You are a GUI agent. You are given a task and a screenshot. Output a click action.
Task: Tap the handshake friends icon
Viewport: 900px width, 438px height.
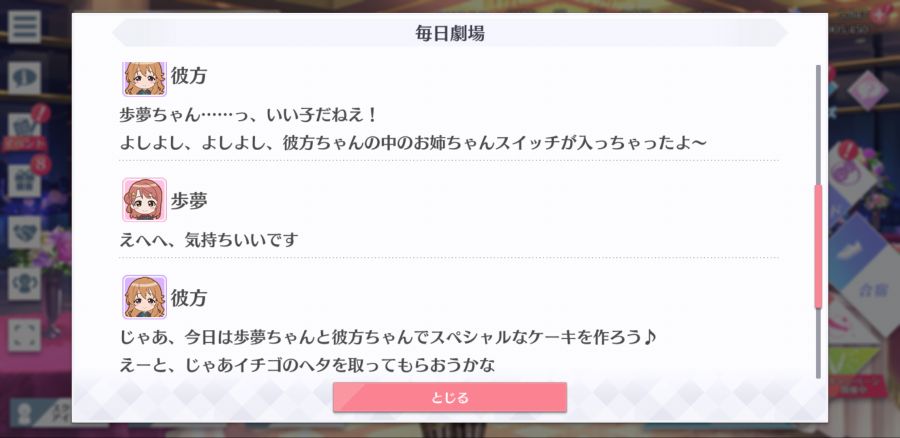pos(24,232)
